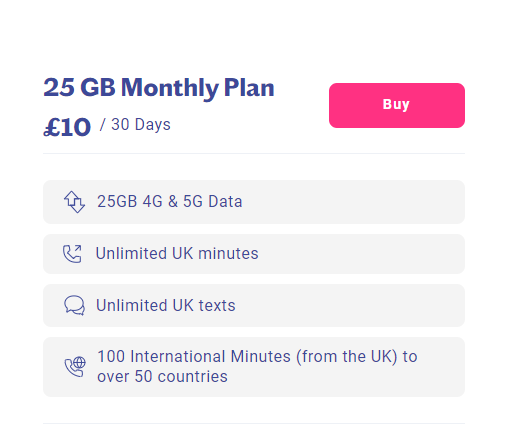Image resolution: width=508 pixels, height=447 pixels.
Task: Click the data transfer arrows icon
Action: point(74,202)
